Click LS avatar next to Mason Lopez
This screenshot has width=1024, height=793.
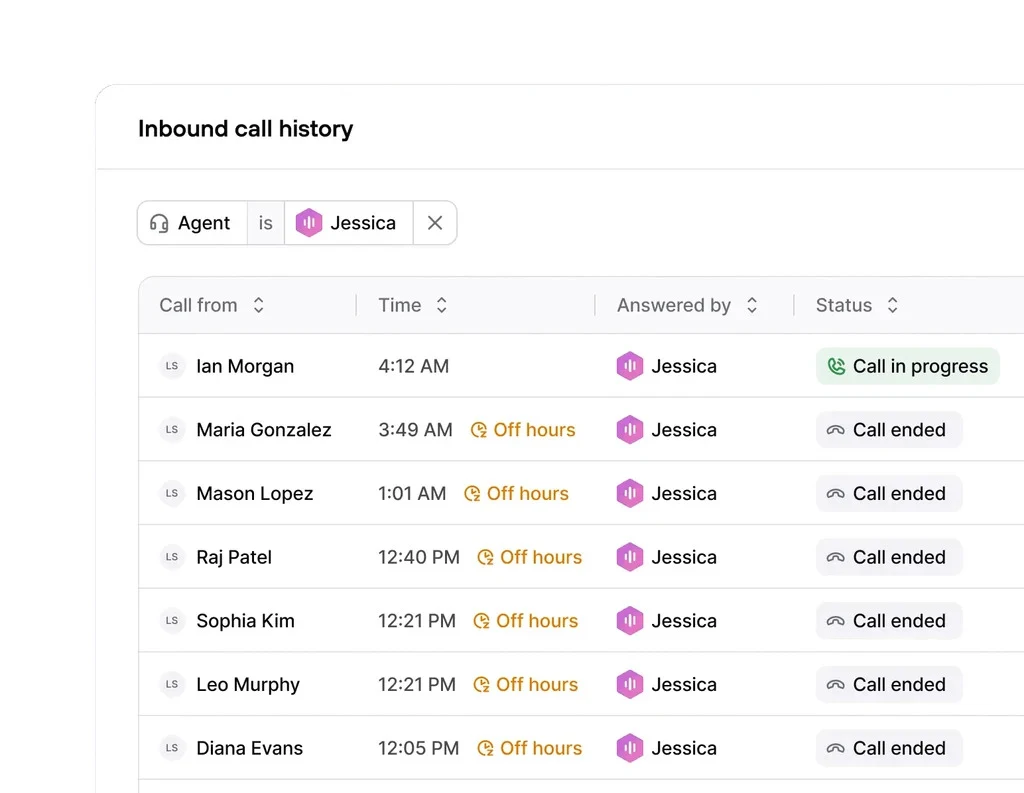(x=172, y=493)
